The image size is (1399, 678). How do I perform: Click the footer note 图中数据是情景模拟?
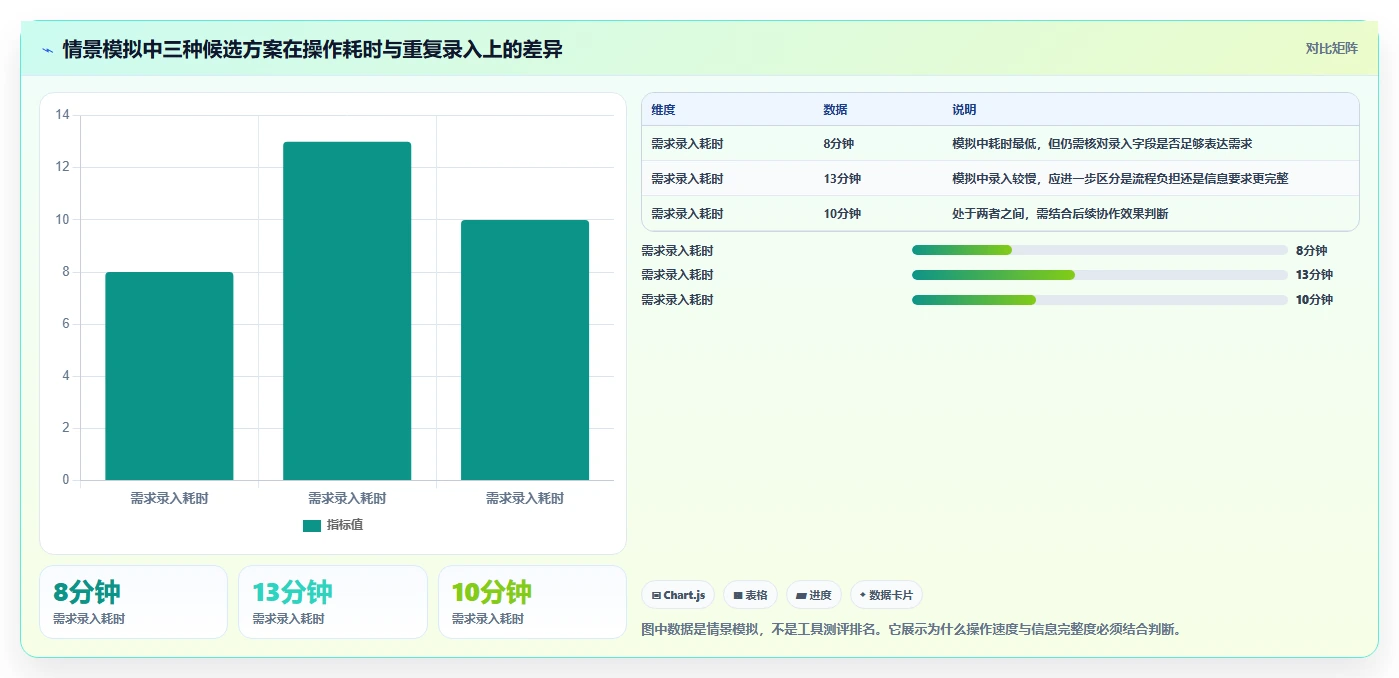pyautogui.click(x=911, y=629)
